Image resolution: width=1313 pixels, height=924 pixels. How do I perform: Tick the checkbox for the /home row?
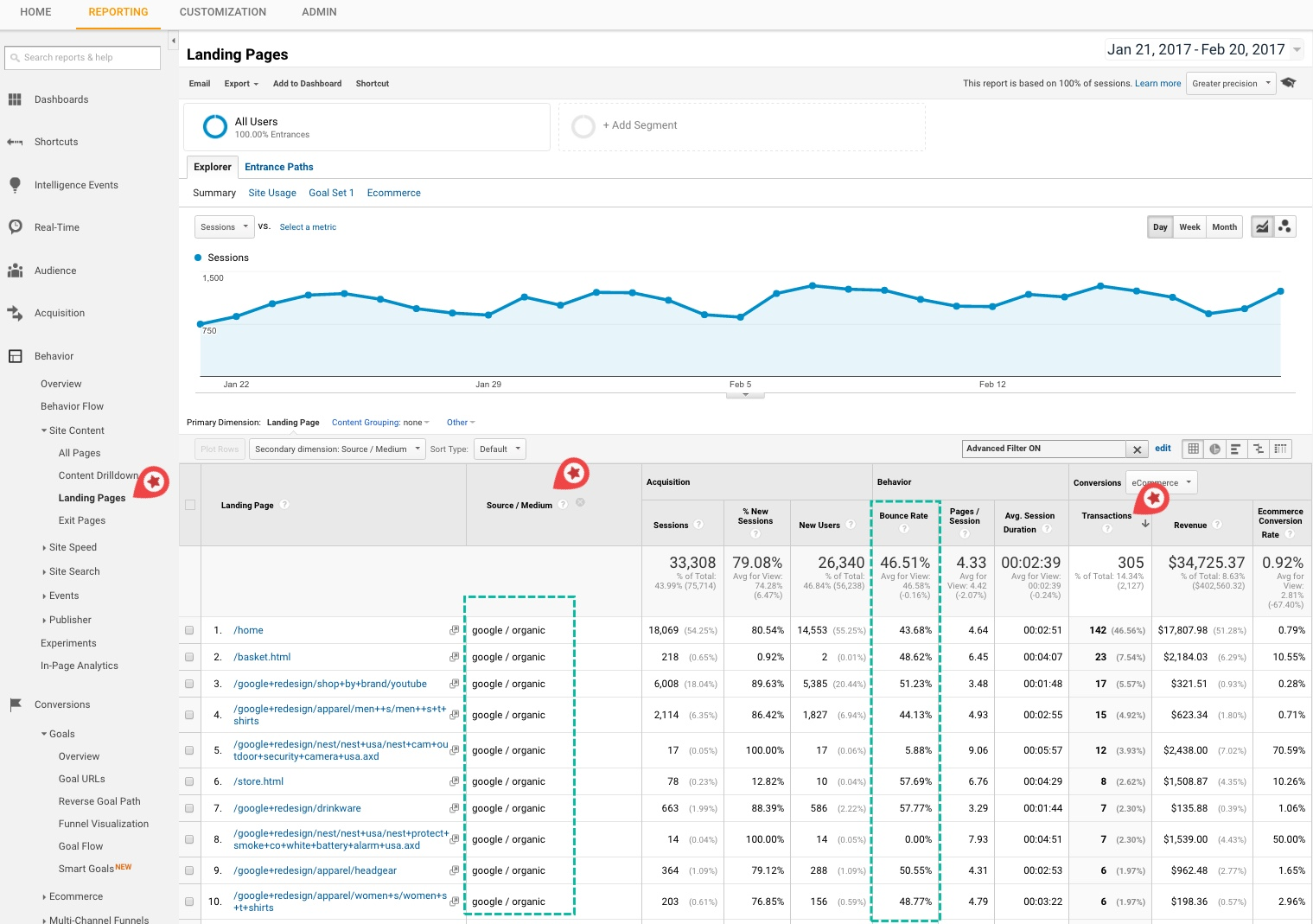click(x=189, y=630)
